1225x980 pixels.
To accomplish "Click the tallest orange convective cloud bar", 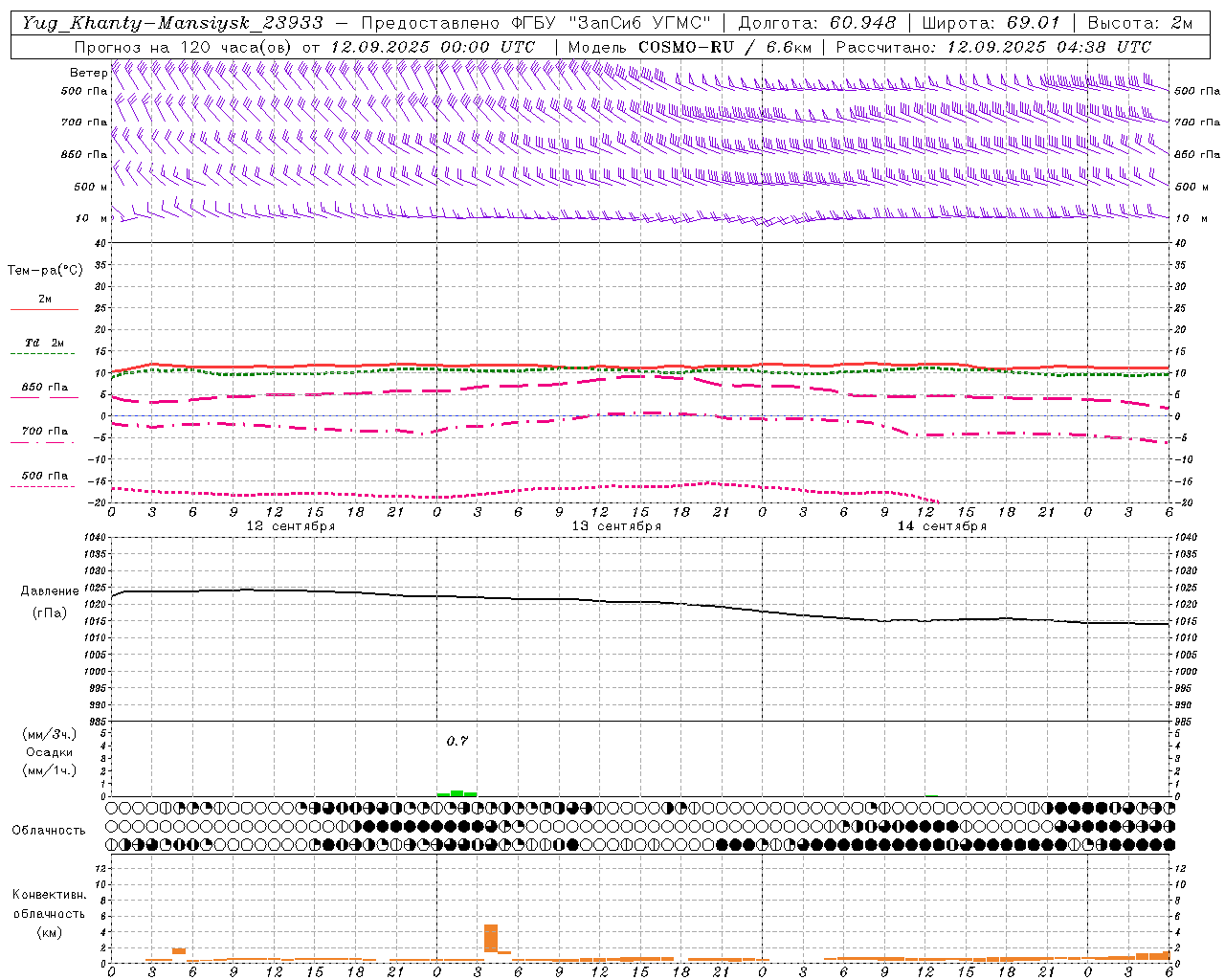I will pyautogui.click(x=491, y=939).
